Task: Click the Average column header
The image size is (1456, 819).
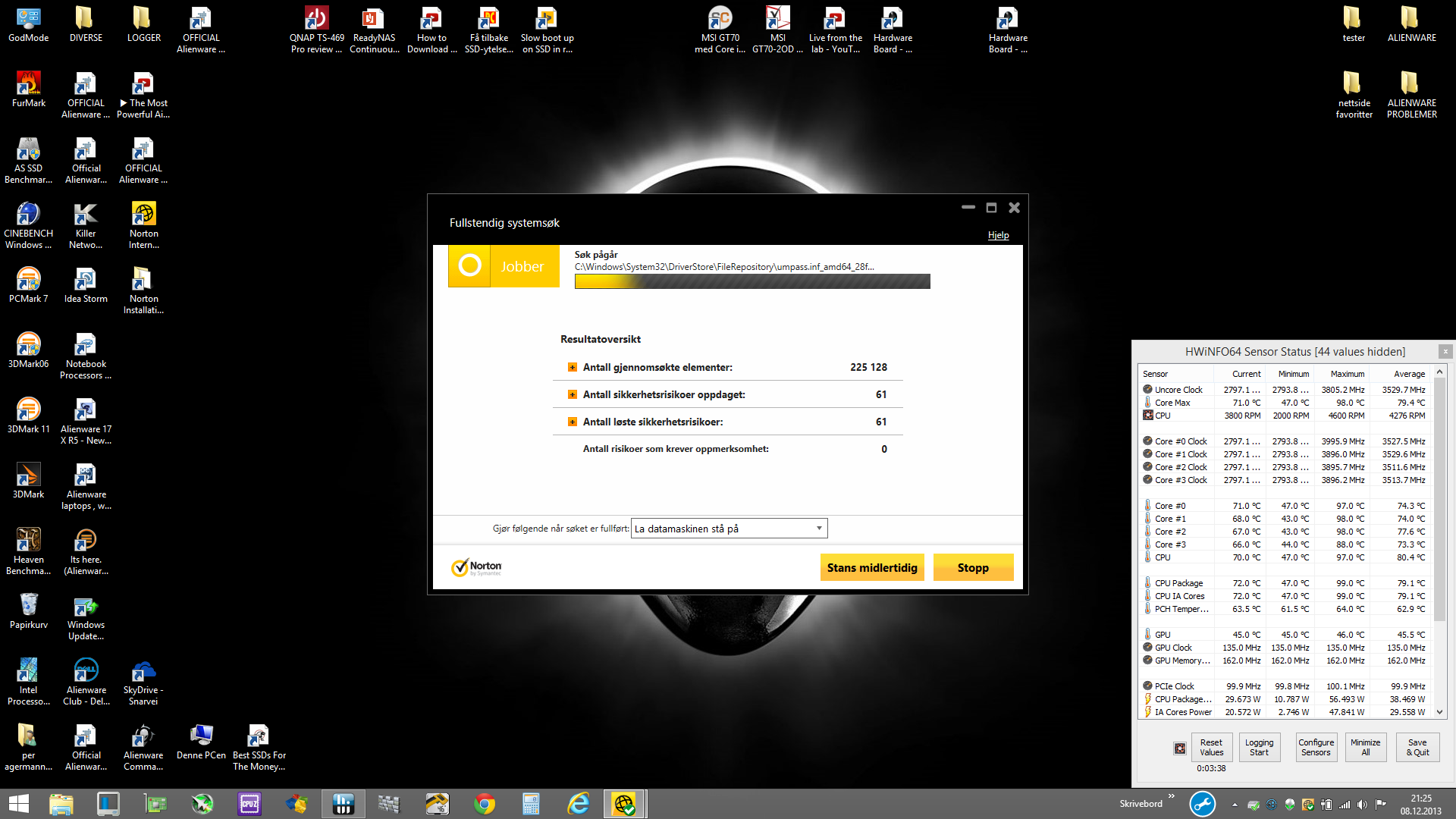Action: click(x=1400, y=374)
